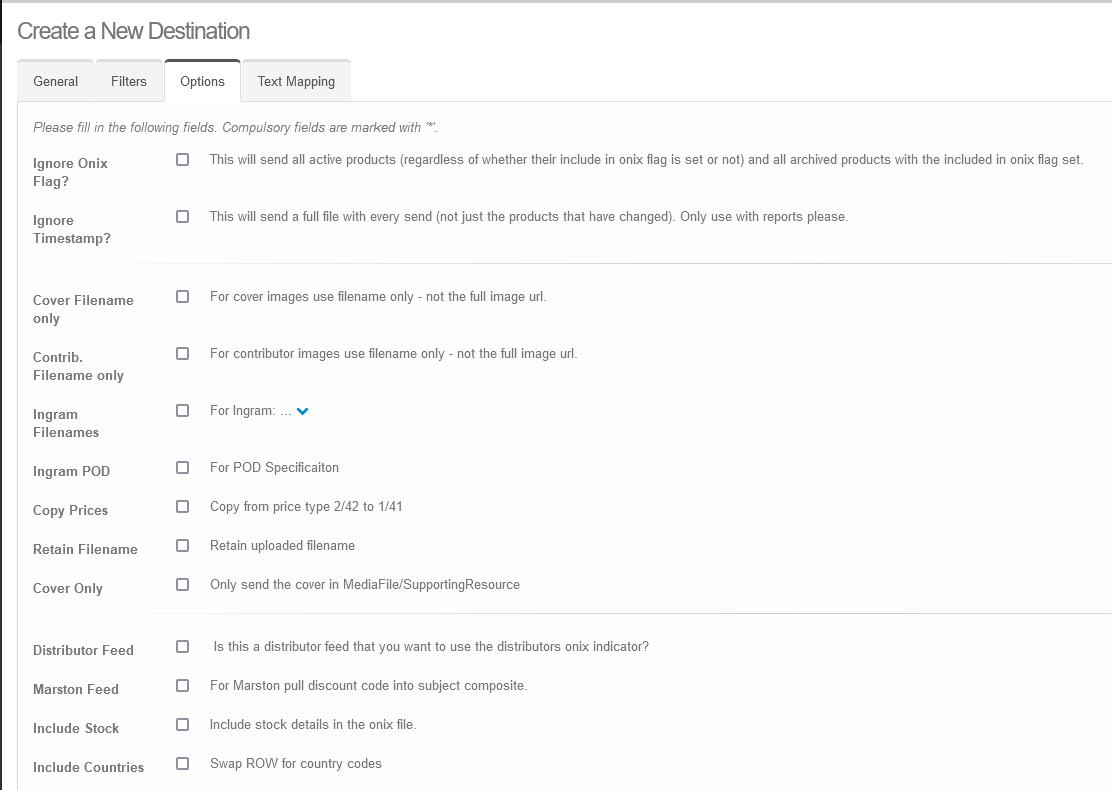1112x790 pixels.
Task: Toggle the Marston Feed checkbox
Action: click(182, 685)
